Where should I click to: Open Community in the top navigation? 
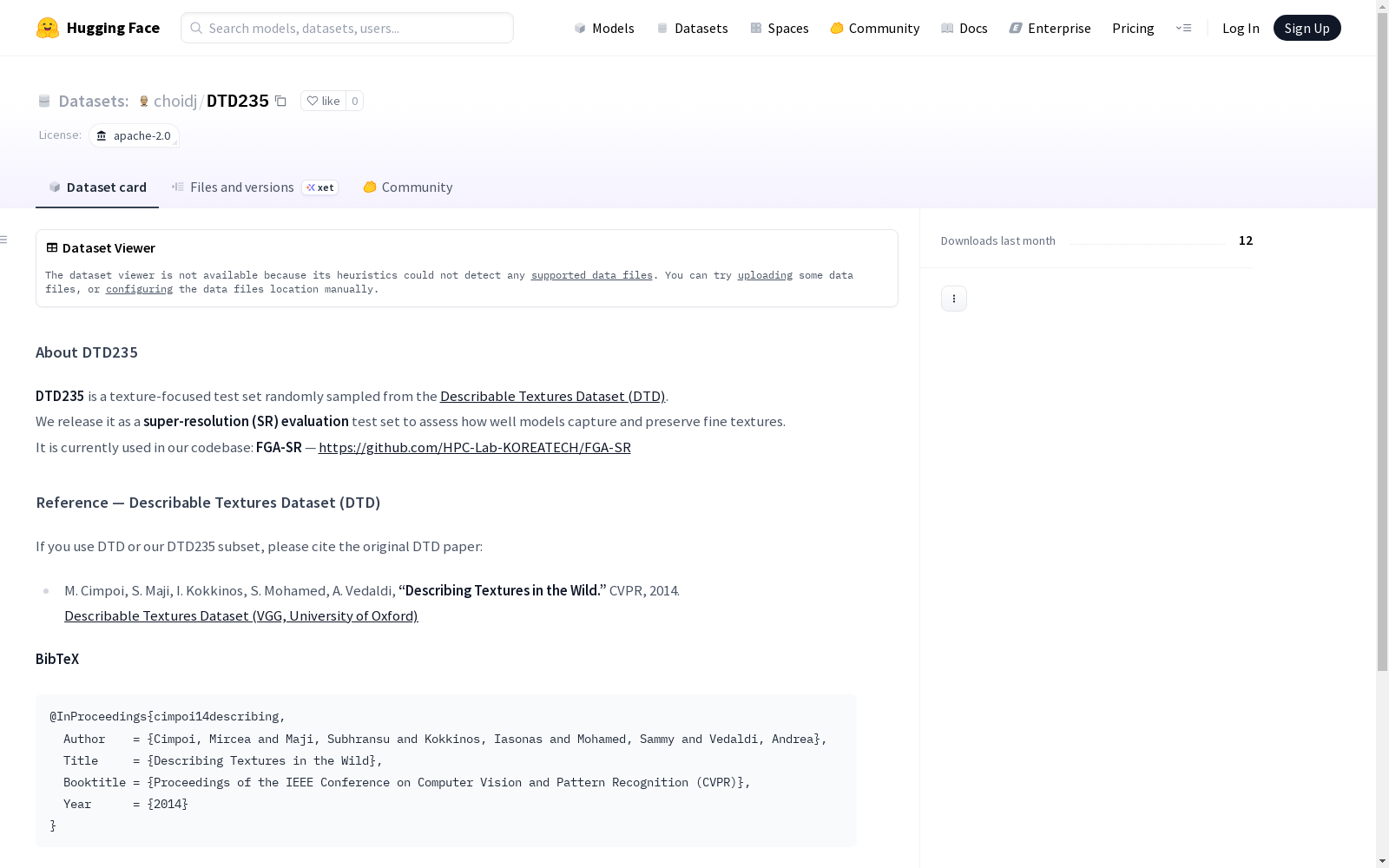click(875, 28)
